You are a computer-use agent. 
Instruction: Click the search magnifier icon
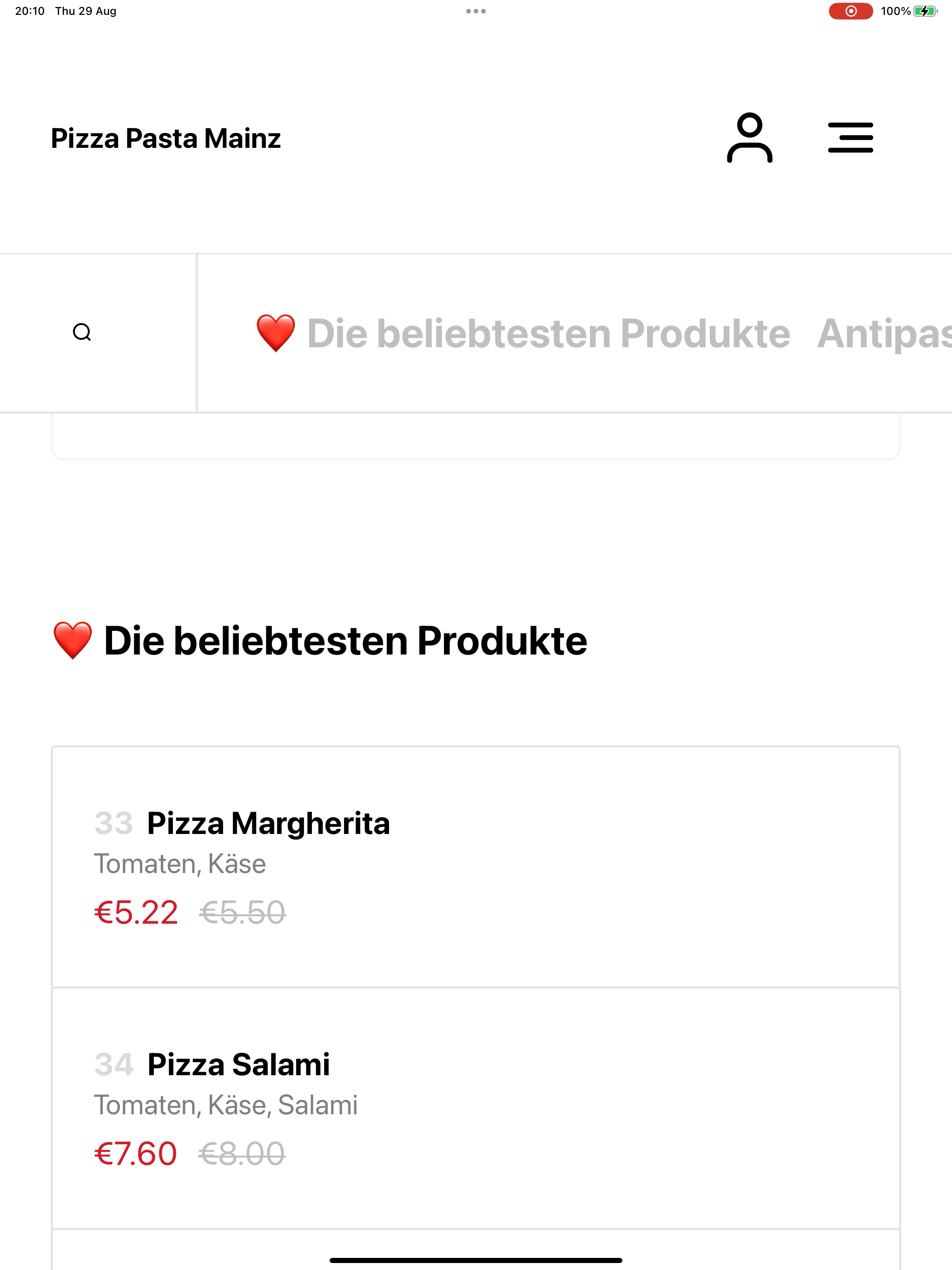tap(82, 332)
